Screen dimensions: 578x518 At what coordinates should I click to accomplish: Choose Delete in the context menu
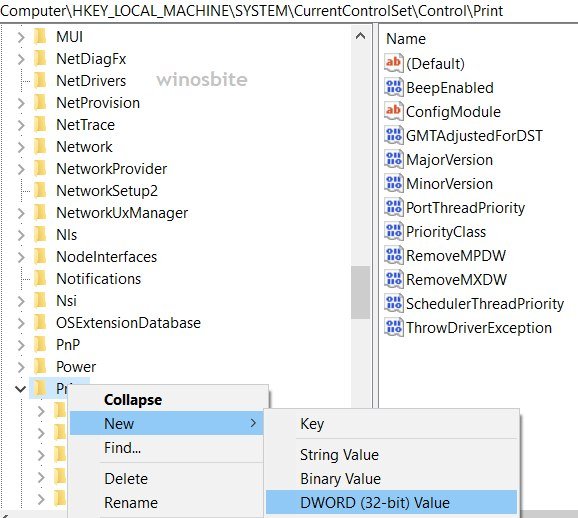pos(168,479)
